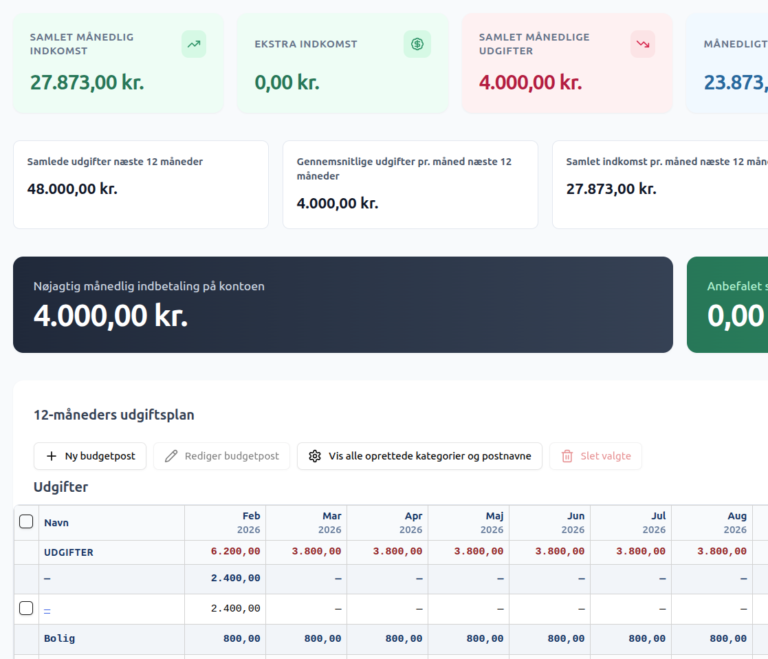This screenshot has width=768, height=659.
Task: Click the pencil icon in Rediger budgetpost
Action: pos(171,456)
